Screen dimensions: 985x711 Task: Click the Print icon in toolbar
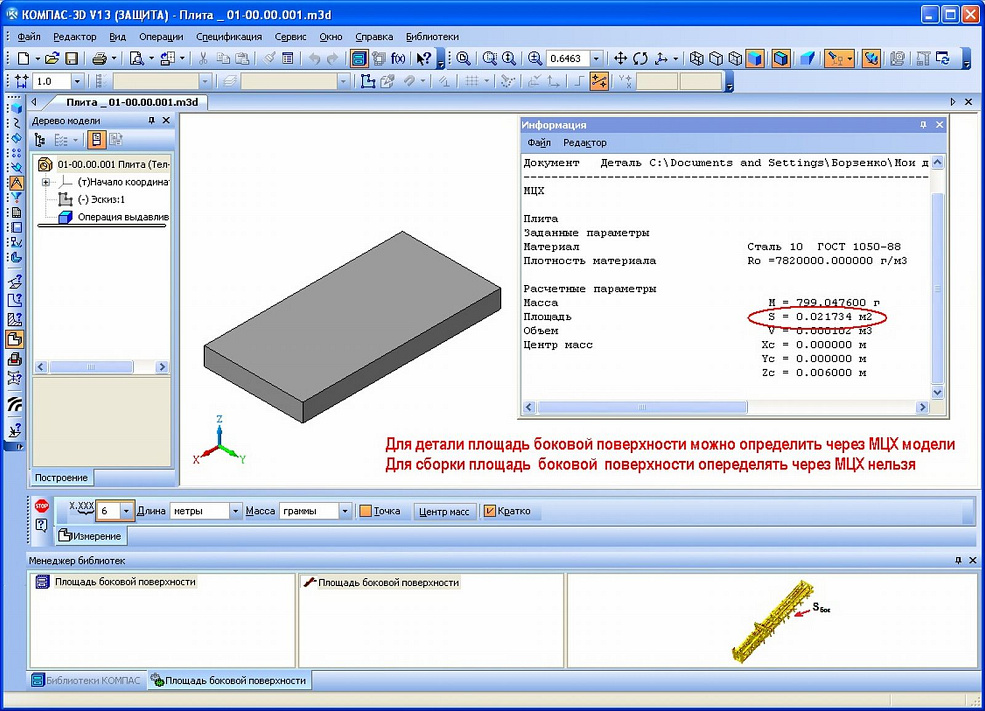pyautogui.click(x=99, y=59)
